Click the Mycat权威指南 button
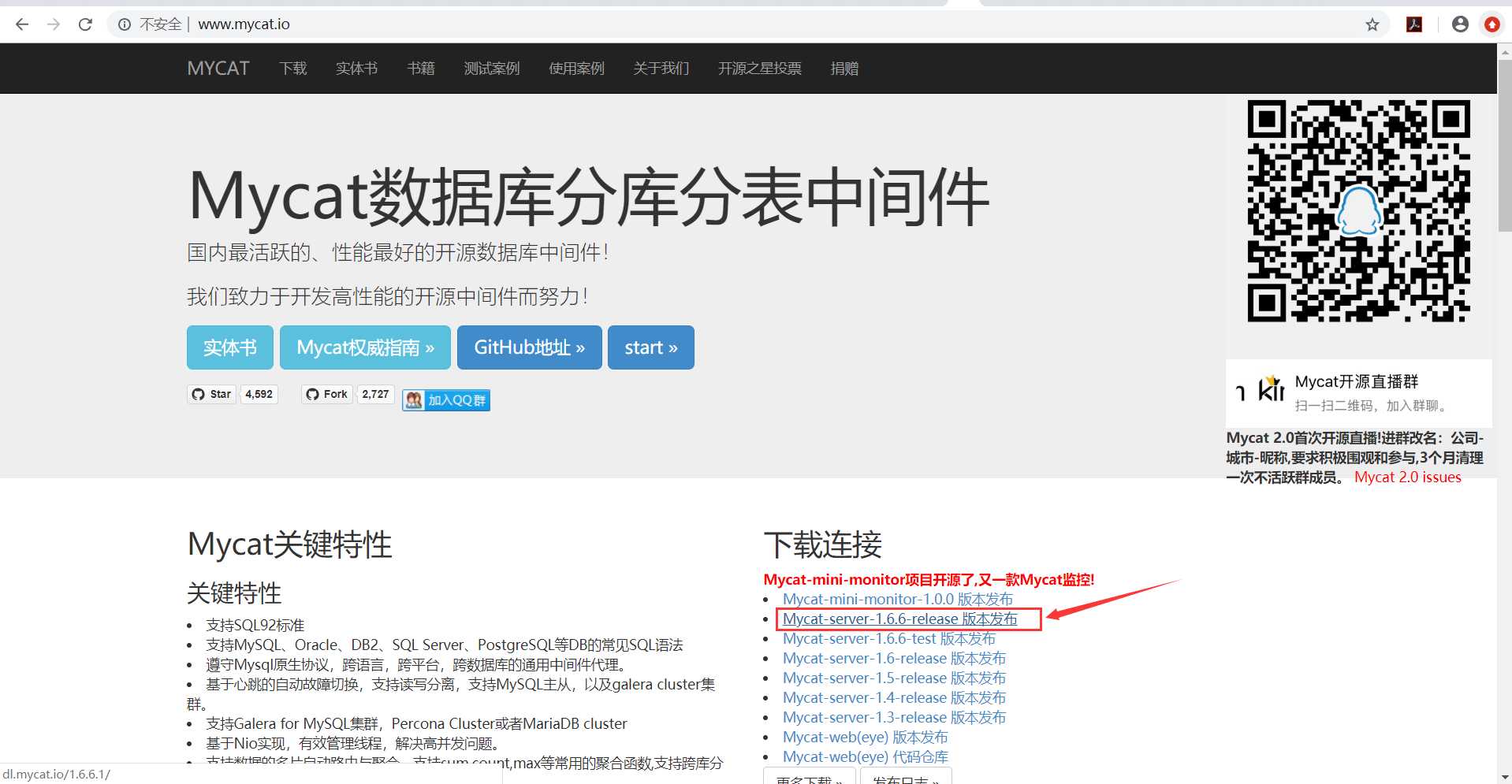 365,347
